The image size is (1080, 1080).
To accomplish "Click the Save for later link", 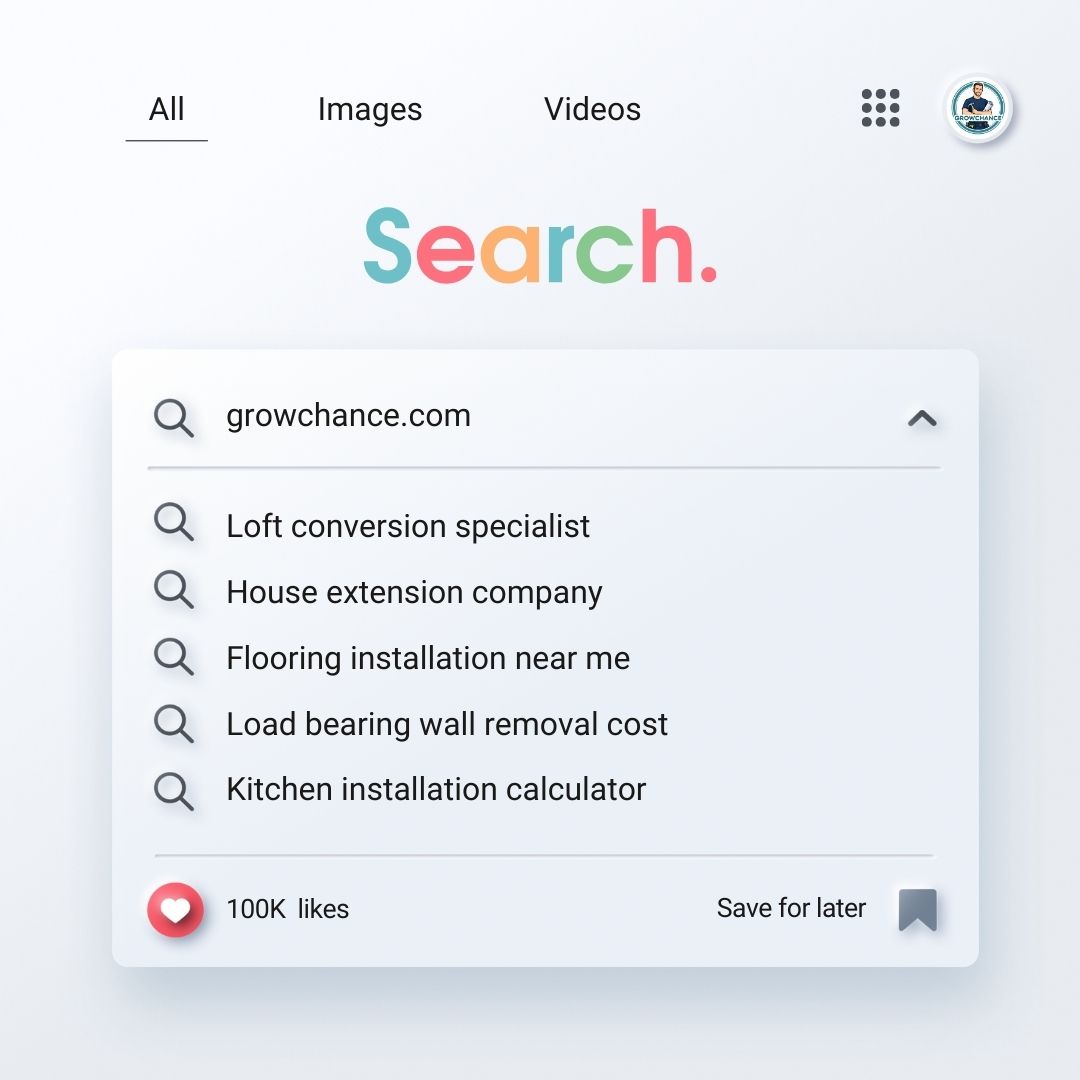I will coord(791,908).
